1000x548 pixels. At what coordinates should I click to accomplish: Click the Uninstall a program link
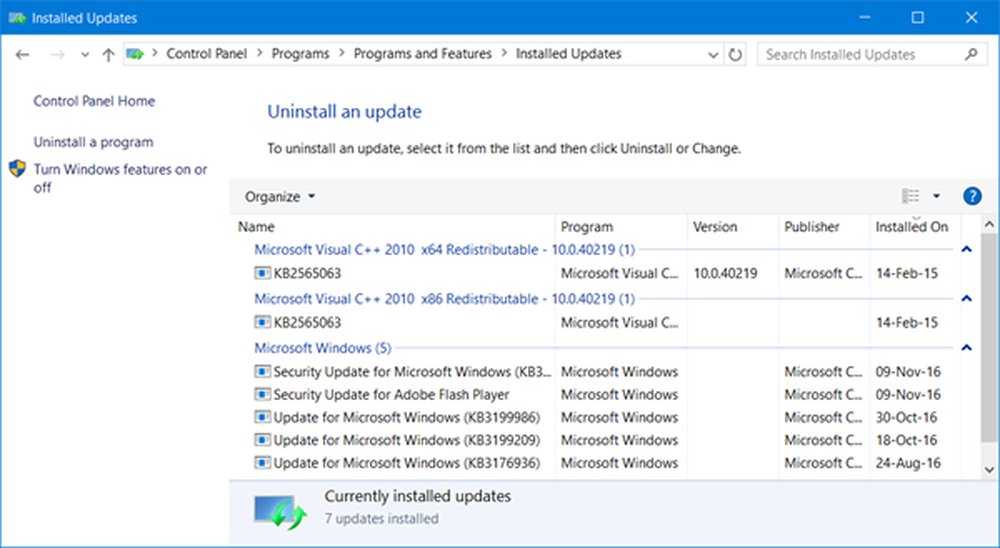point(93,142)
